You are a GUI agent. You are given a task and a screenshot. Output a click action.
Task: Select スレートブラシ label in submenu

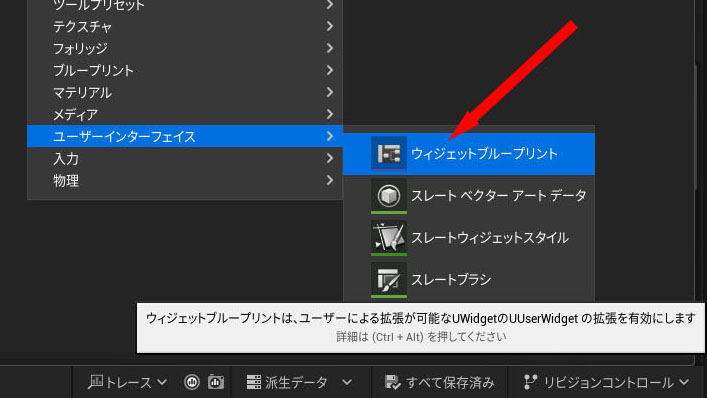[451, 280]
